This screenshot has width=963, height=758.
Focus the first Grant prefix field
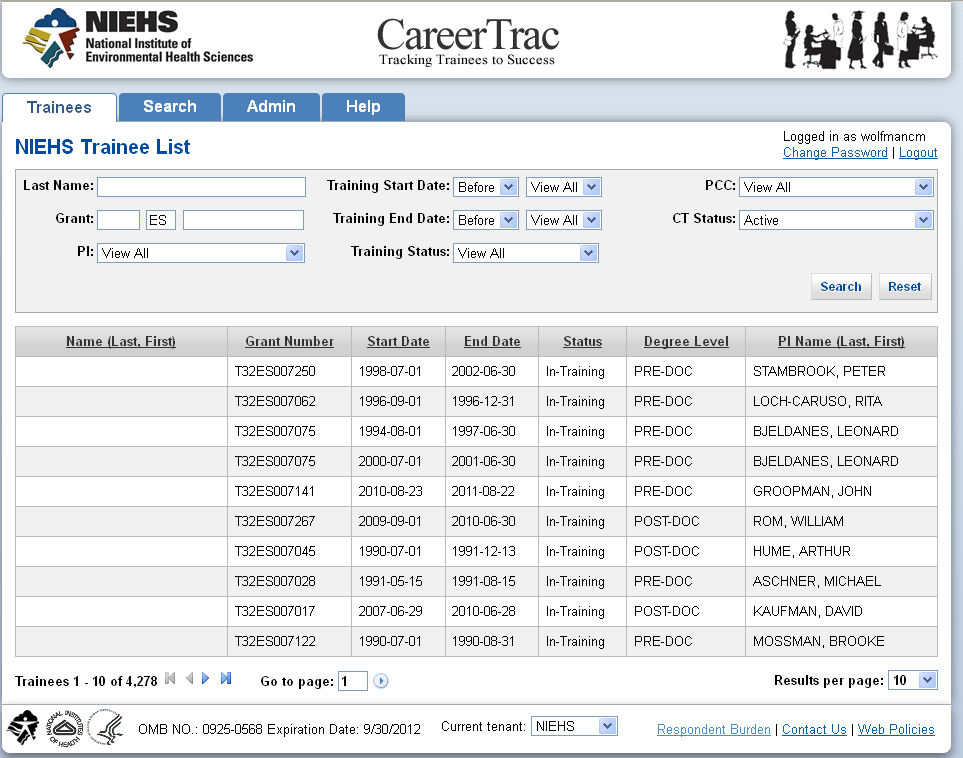pyautogui.click(x=118, y=220)
